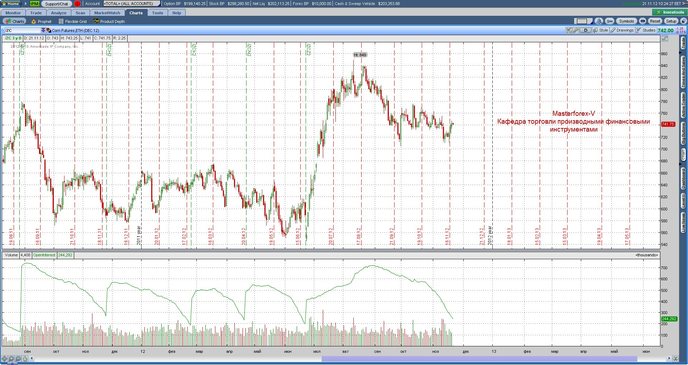This screenshot has width=688, height=365.
Task: Switch to the Analyze tab
Action: [59, 13]
